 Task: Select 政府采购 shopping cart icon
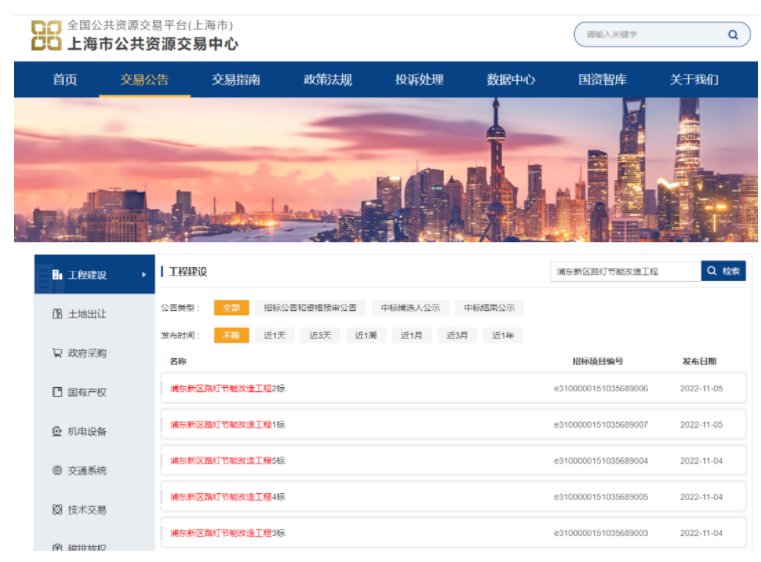click(x=57, y=353)
